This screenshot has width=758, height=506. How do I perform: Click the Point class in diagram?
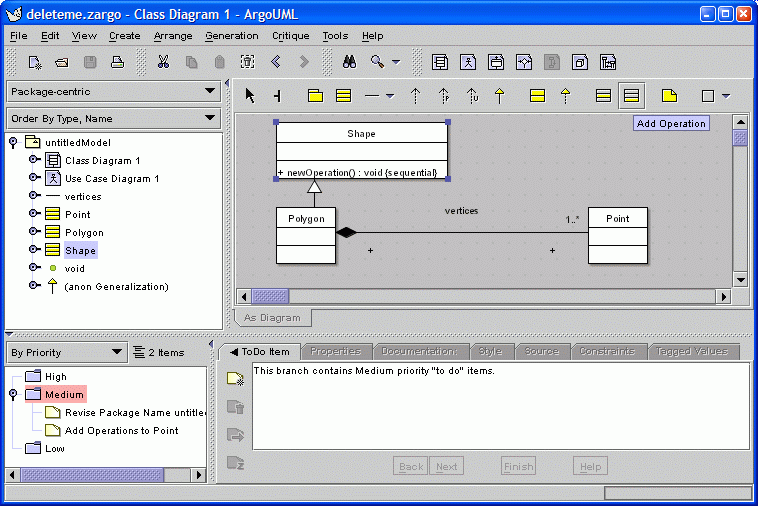click(618, 236)
